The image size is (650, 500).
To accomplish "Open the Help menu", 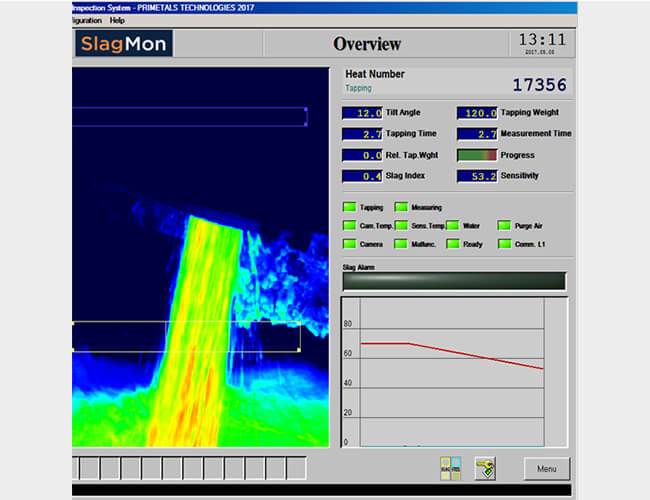I will point(117,20).
